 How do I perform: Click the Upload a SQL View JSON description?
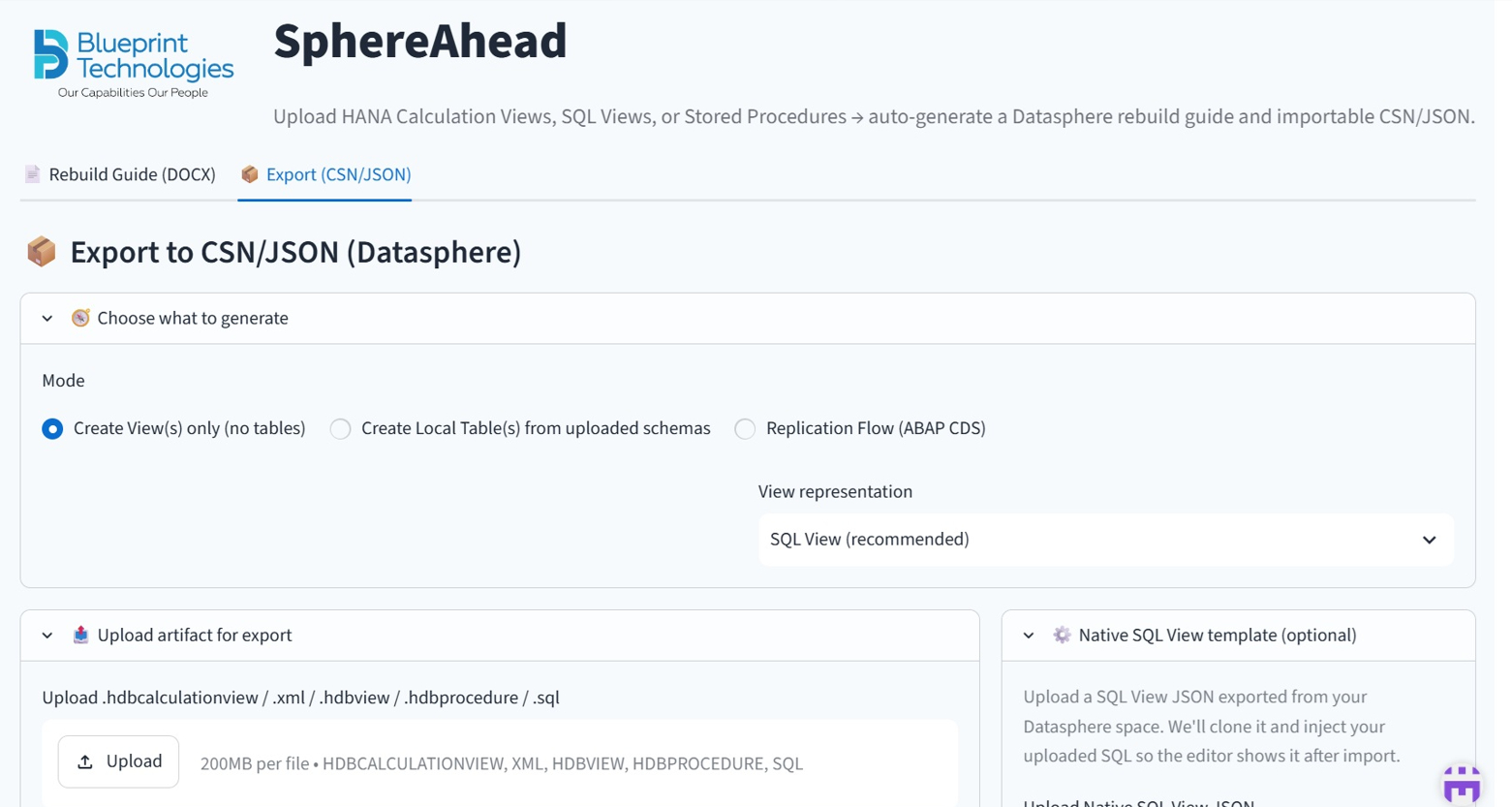(x=1212, y=726)
